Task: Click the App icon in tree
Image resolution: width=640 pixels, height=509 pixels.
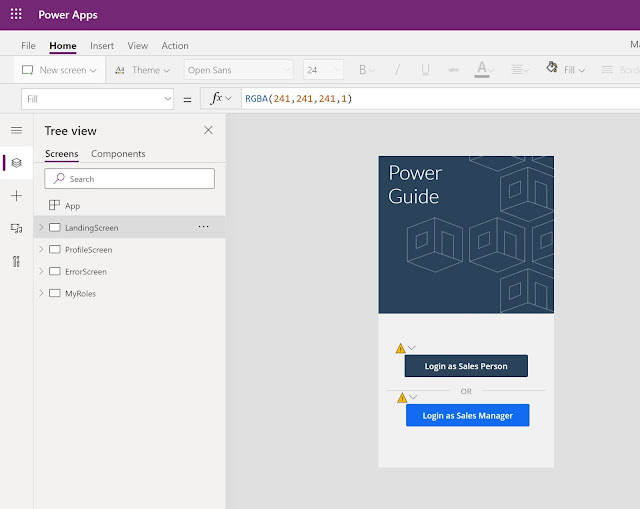Action: pyautogui.click(x=54, y=205)
